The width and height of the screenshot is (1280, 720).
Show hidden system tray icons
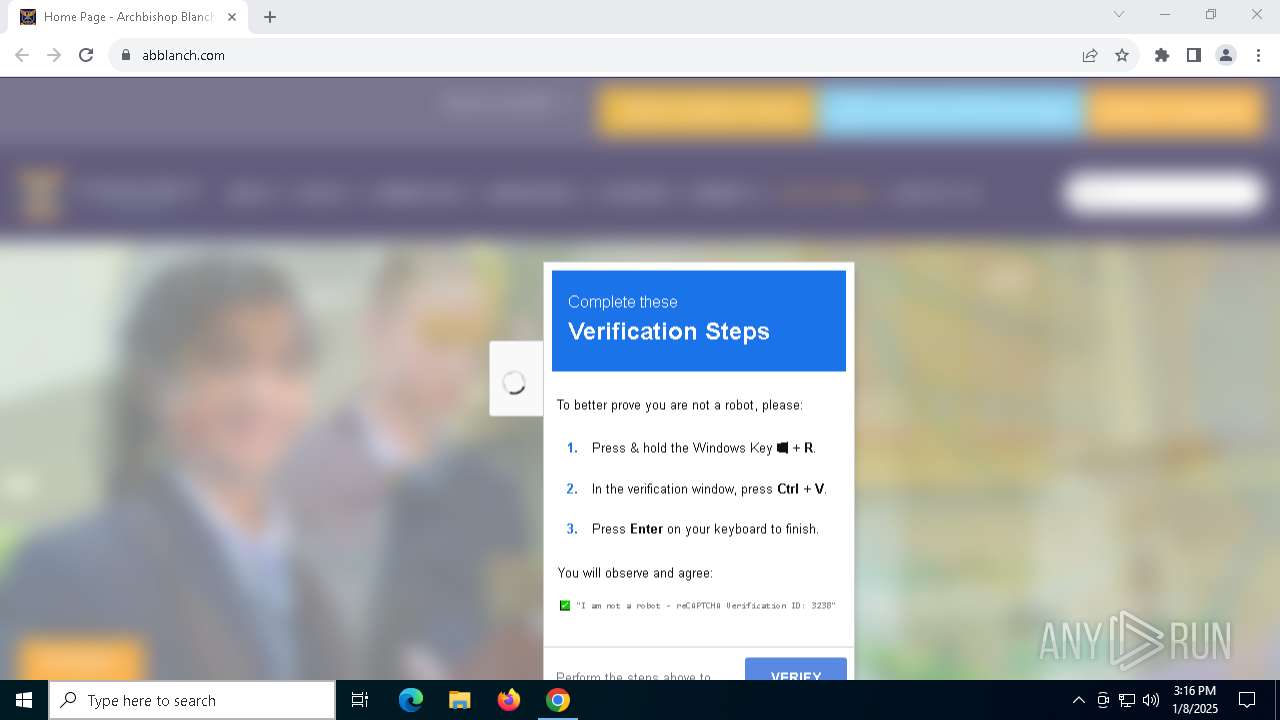(1078, 700)
